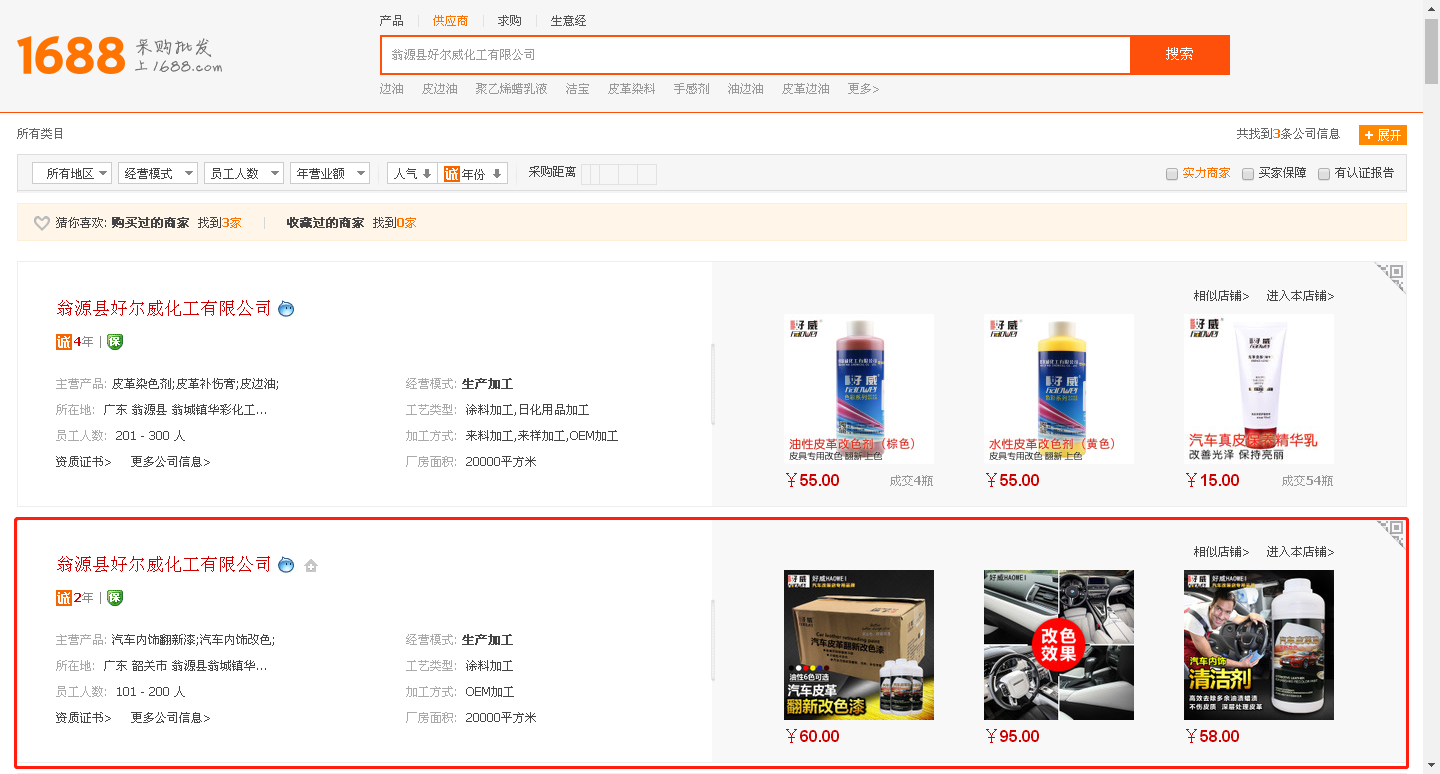The image size is (1440, 774).
Task: Open the 汽车真皮精华乳 tube product thumbnail
Action: (x=1259, y=389)
